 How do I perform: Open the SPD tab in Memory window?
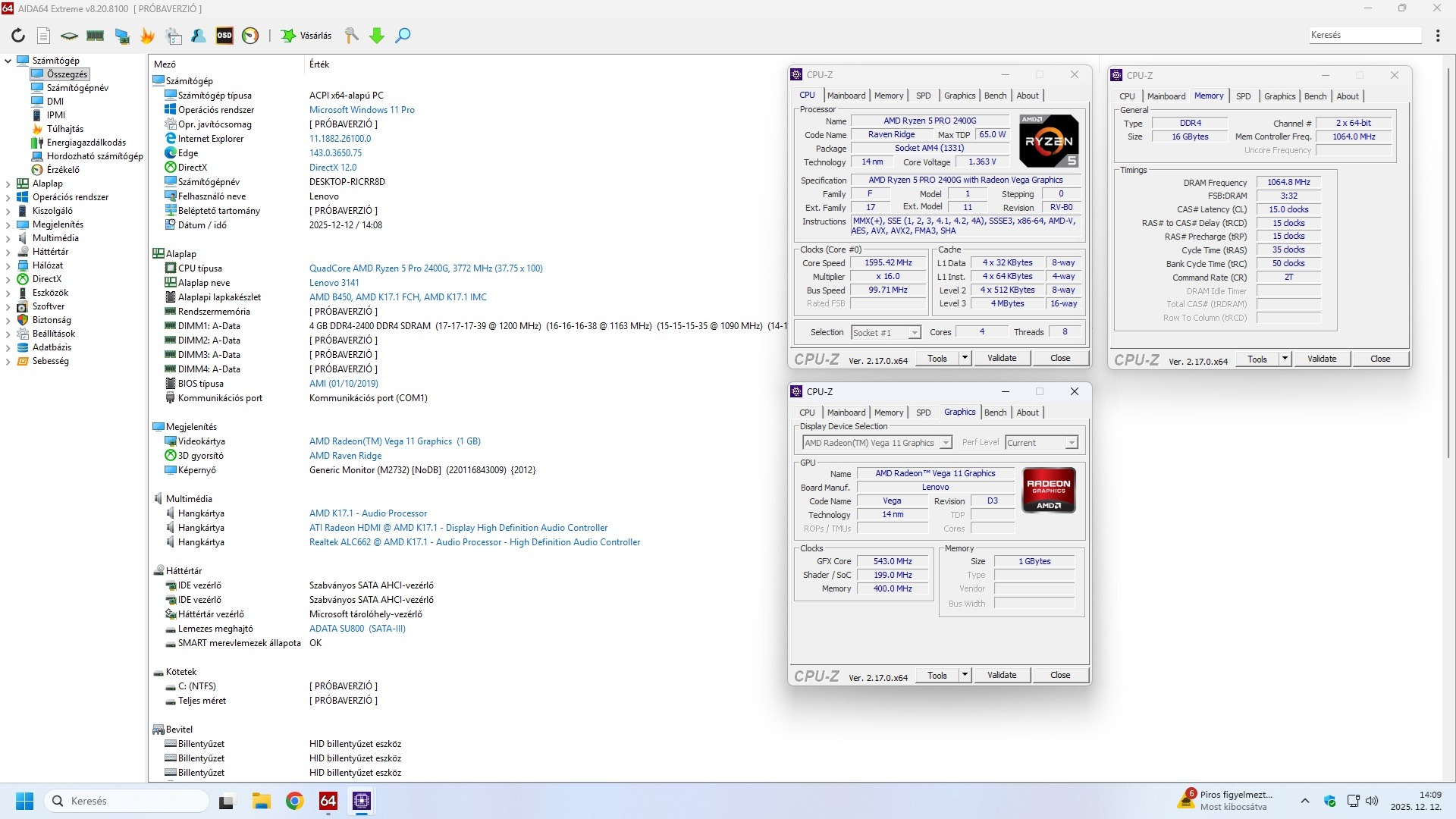point(1243,96)
